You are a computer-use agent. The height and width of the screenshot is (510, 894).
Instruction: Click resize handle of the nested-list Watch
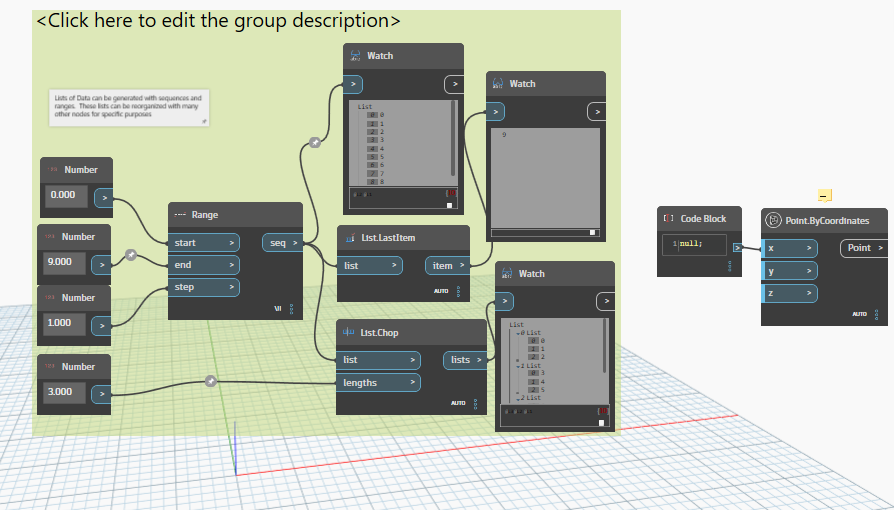[602, 423]
